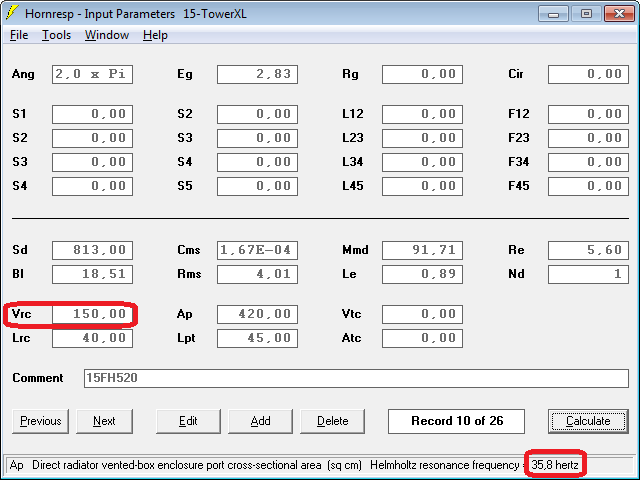Select the Re field showing 5,60
This screenshot has width=640, height=480.
coord(588,250)
